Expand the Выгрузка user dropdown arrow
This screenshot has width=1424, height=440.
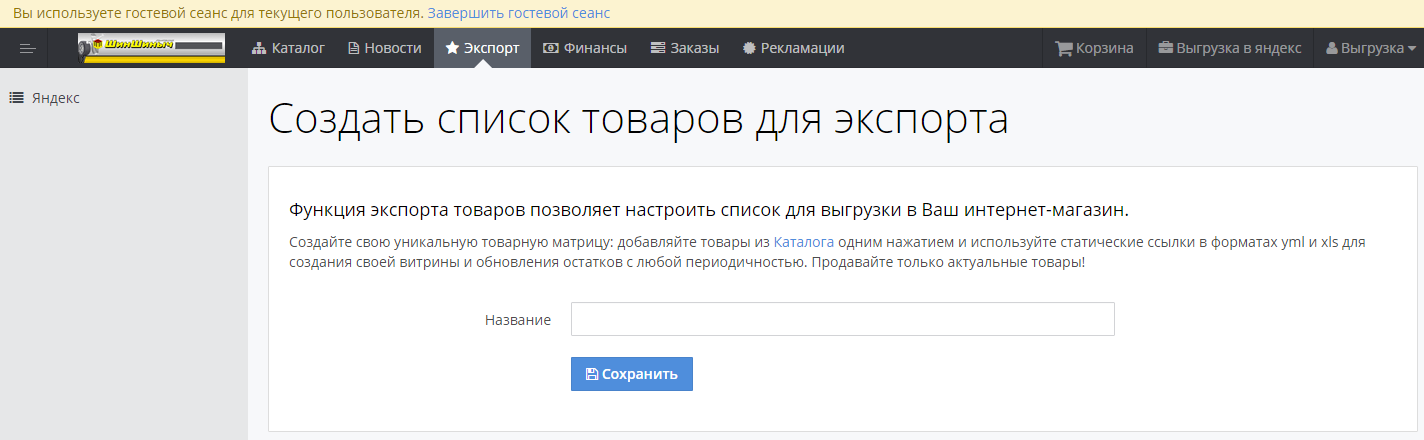(x=1411, y=48)
